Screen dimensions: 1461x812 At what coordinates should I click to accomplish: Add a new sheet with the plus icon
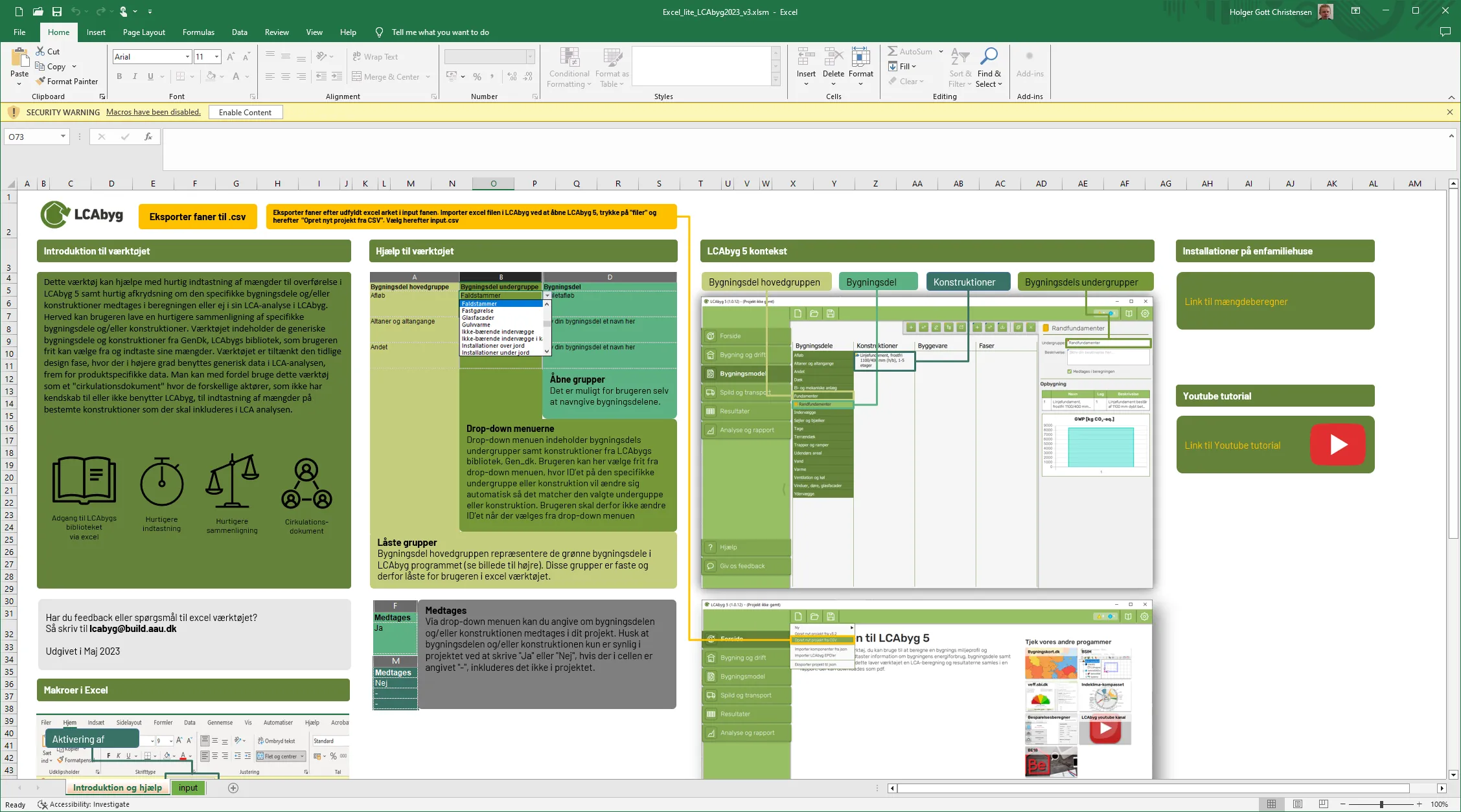pos(233,788)
